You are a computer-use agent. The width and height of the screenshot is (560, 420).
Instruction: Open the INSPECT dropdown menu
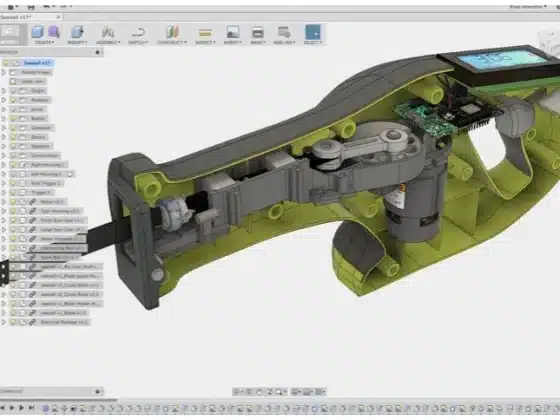[205, 42]
